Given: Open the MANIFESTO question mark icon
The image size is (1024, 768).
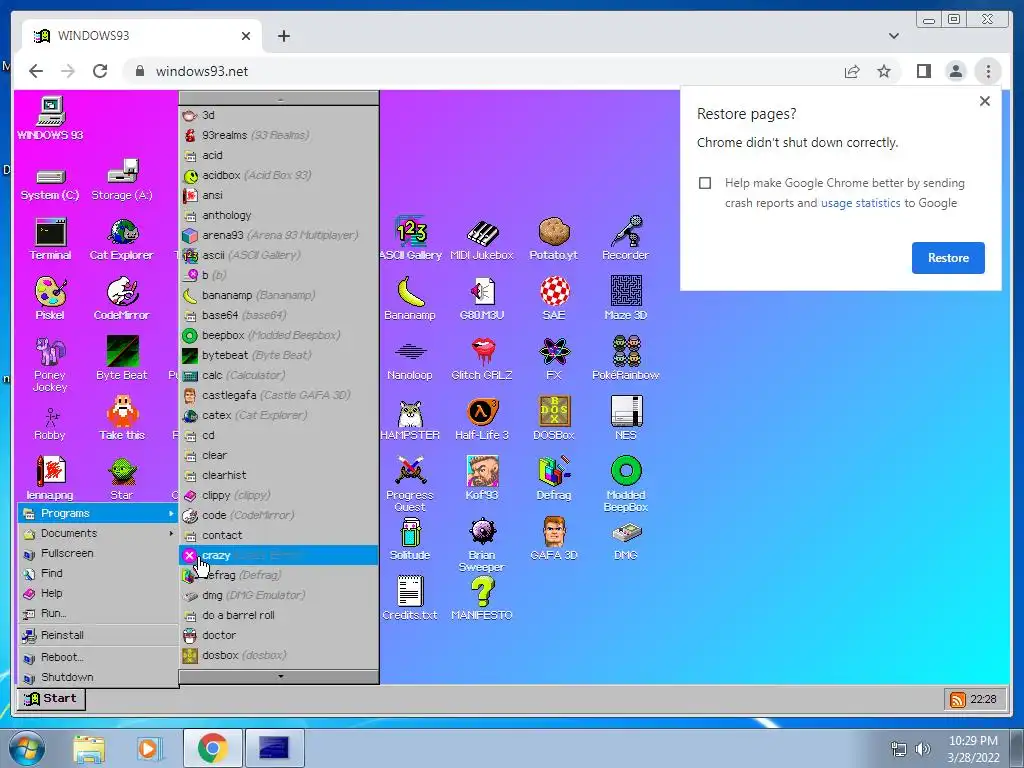Looking at the screenshot, I should (482, 599).
